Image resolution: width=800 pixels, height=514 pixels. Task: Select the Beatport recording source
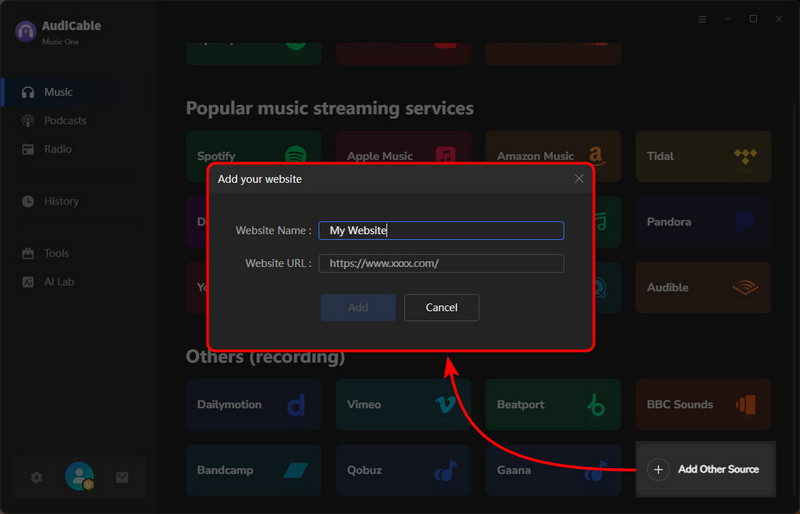(x=553, y=404)
